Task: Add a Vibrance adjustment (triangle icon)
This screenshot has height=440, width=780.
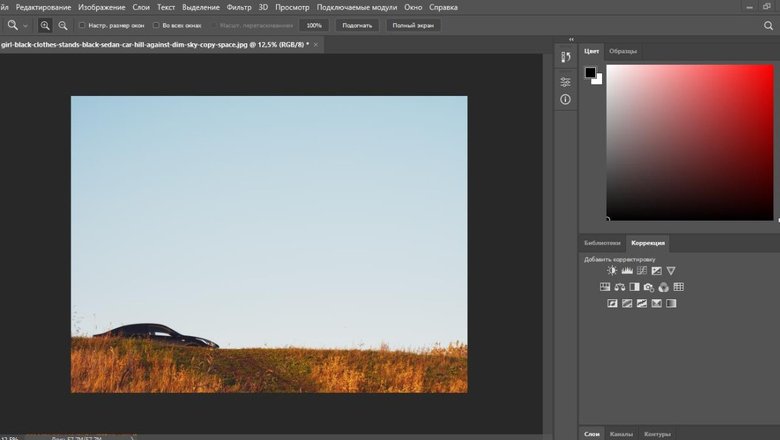Action: pos(671,270)
